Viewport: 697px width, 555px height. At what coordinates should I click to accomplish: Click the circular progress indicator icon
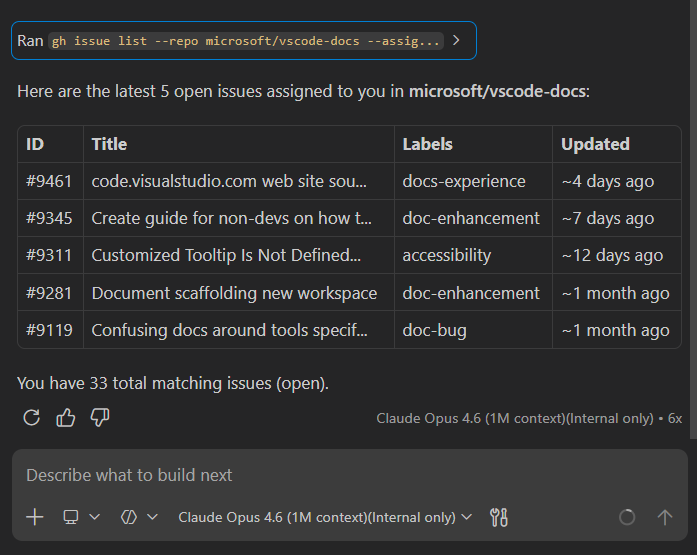tap(627, 517)
